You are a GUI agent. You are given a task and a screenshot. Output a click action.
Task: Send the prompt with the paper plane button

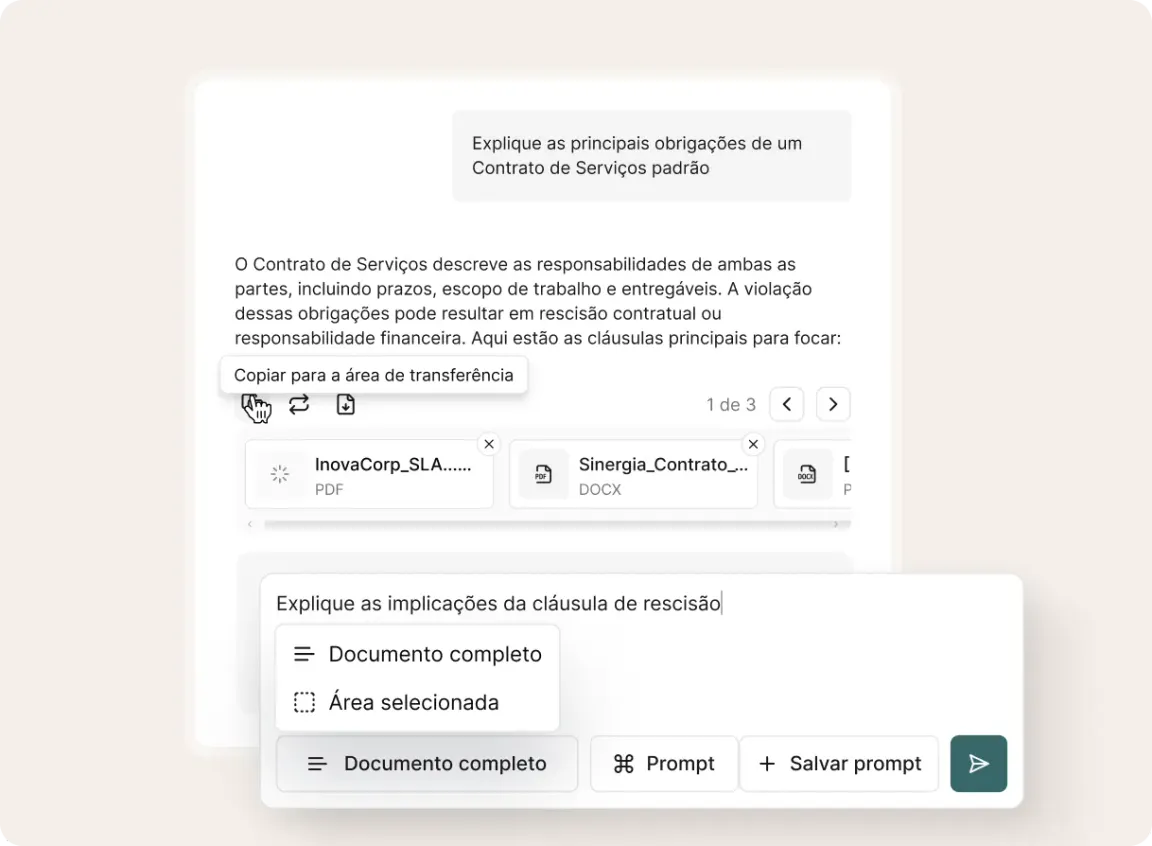[978, 764]
